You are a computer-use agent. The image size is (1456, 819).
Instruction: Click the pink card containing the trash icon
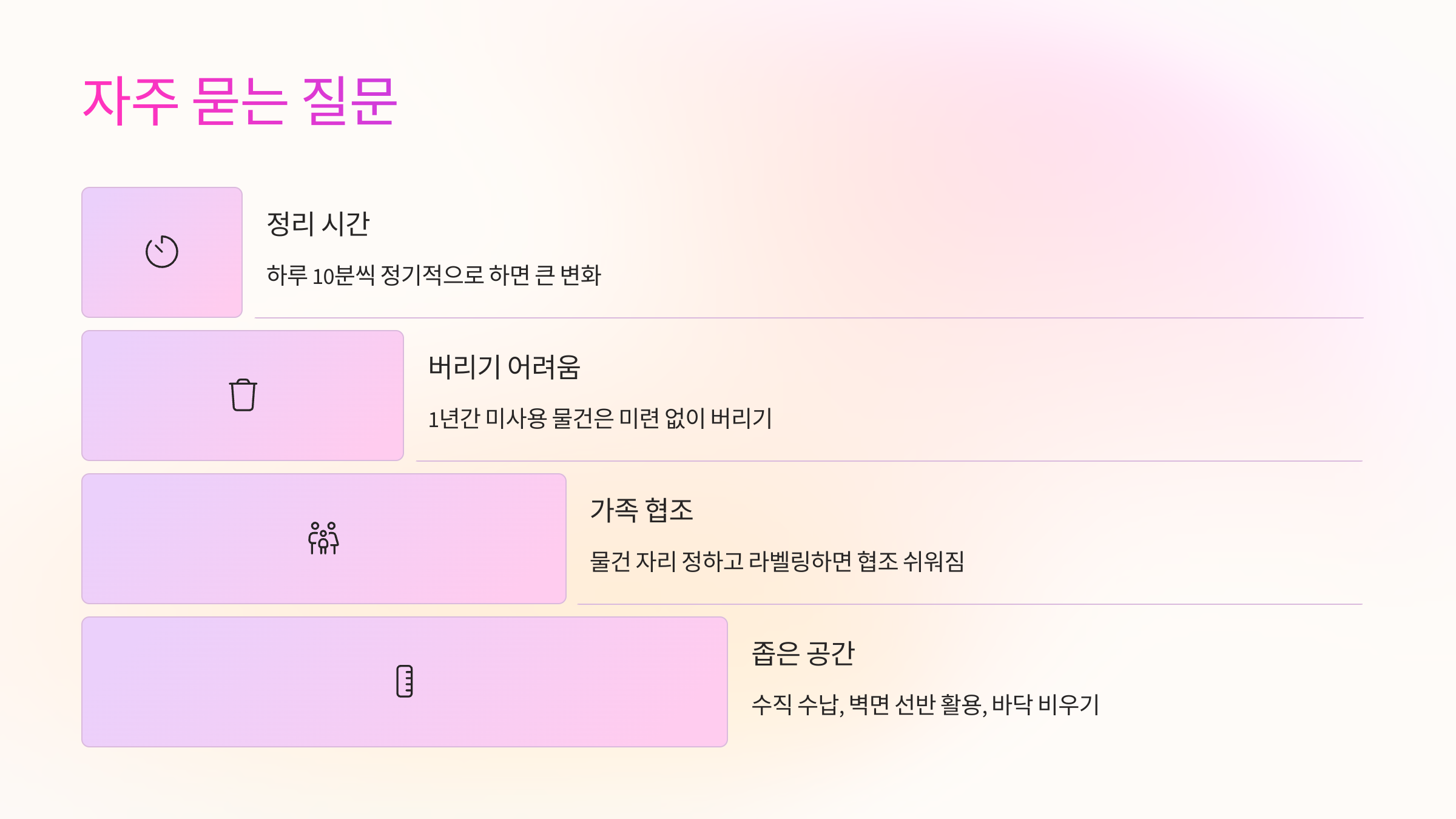click(243, 396)
